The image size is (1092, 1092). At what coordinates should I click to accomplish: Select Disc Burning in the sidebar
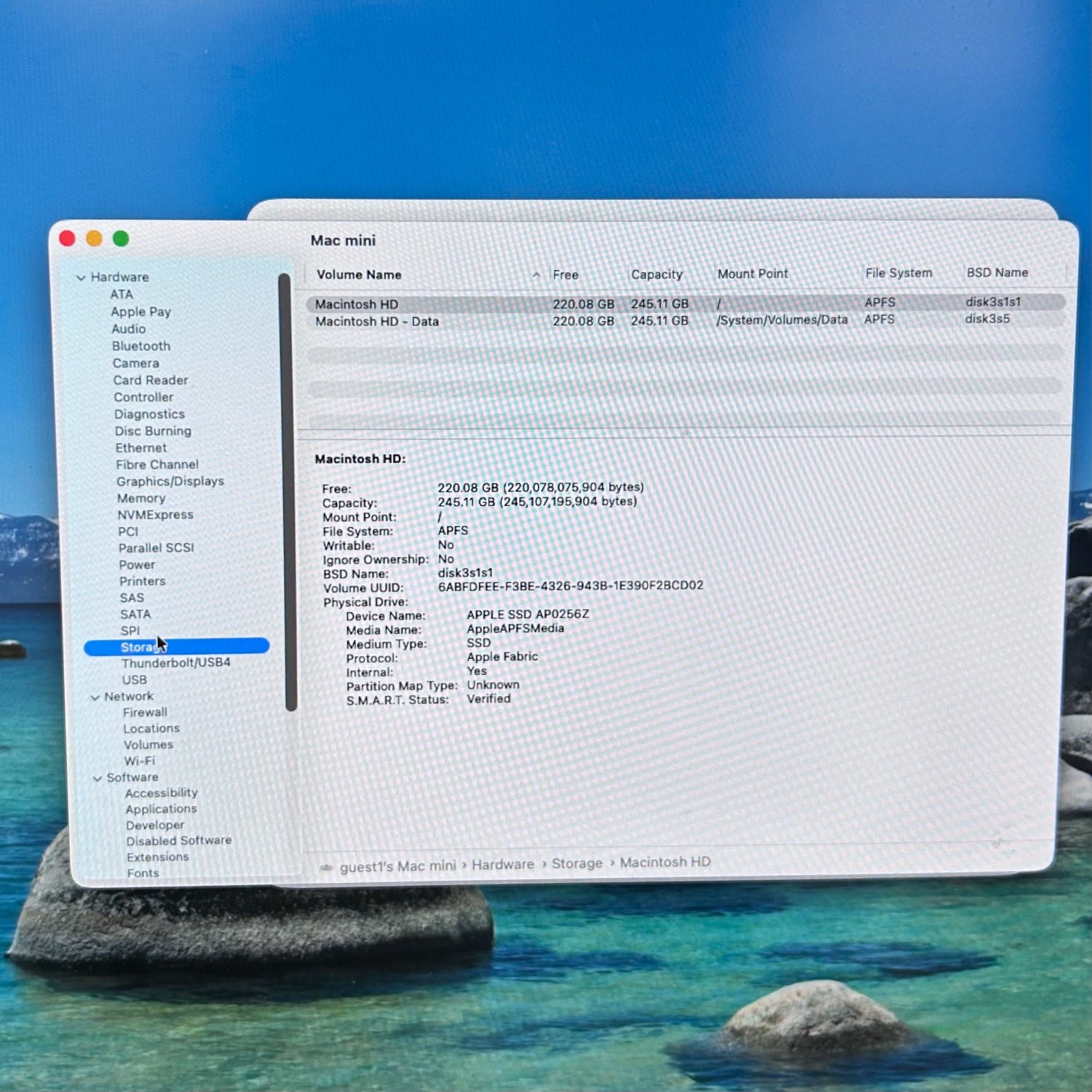pyautogui.click(x=153, y=431)
